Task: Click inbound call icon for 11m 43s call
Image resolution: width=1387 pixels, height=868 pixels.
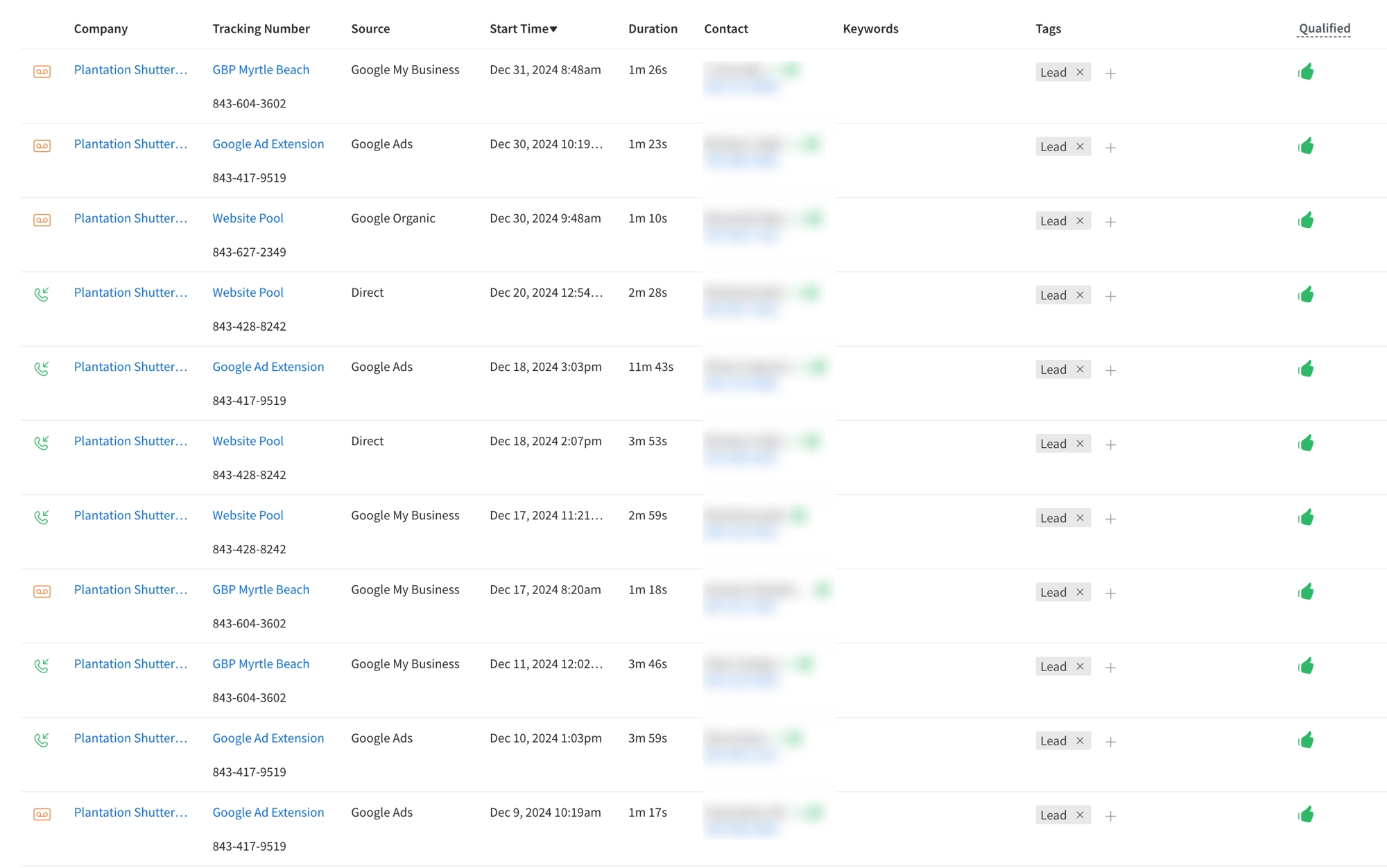Action: tap(42, 369)
